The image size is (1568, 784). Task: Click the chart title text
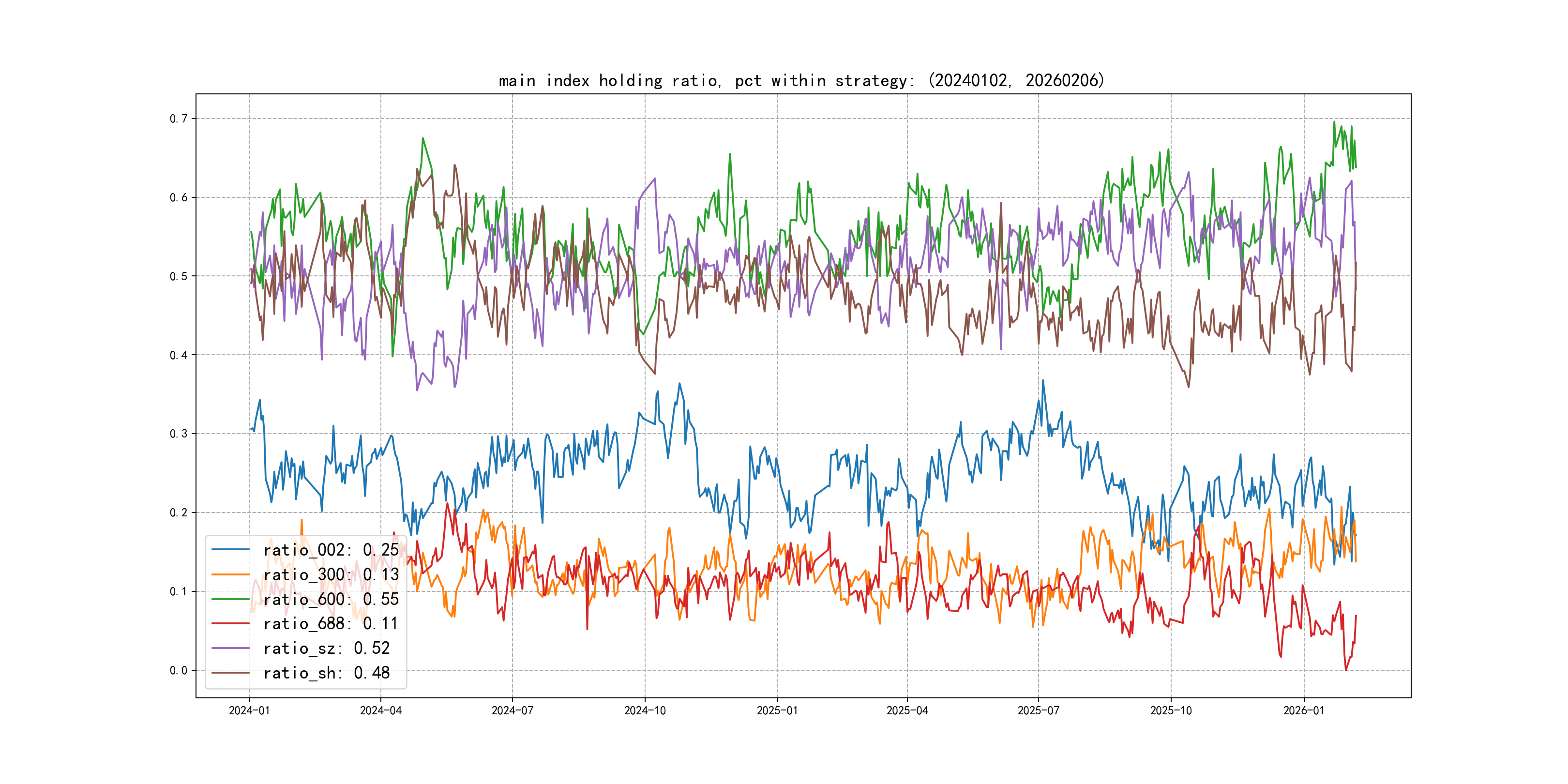point(801,80)
